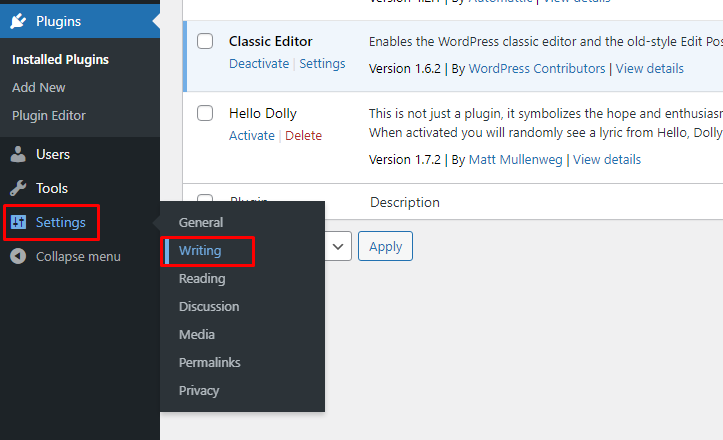This screenshot has width=723, height=440.
Task: Click the Tools wrench icon
Action: [18, 188]
